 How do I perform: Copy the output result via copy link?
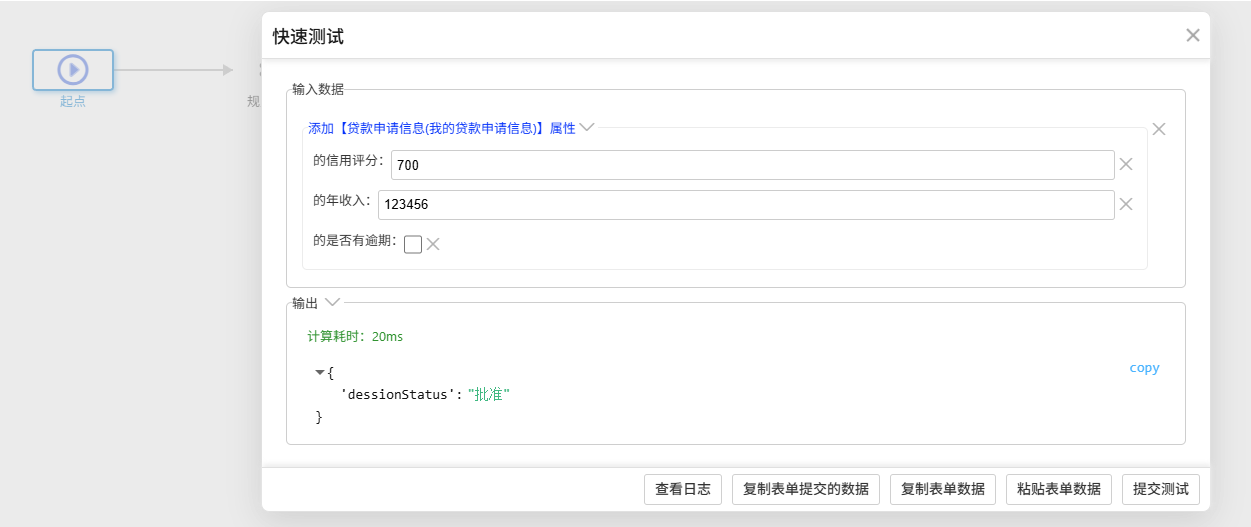click(x=1144, y=368)
